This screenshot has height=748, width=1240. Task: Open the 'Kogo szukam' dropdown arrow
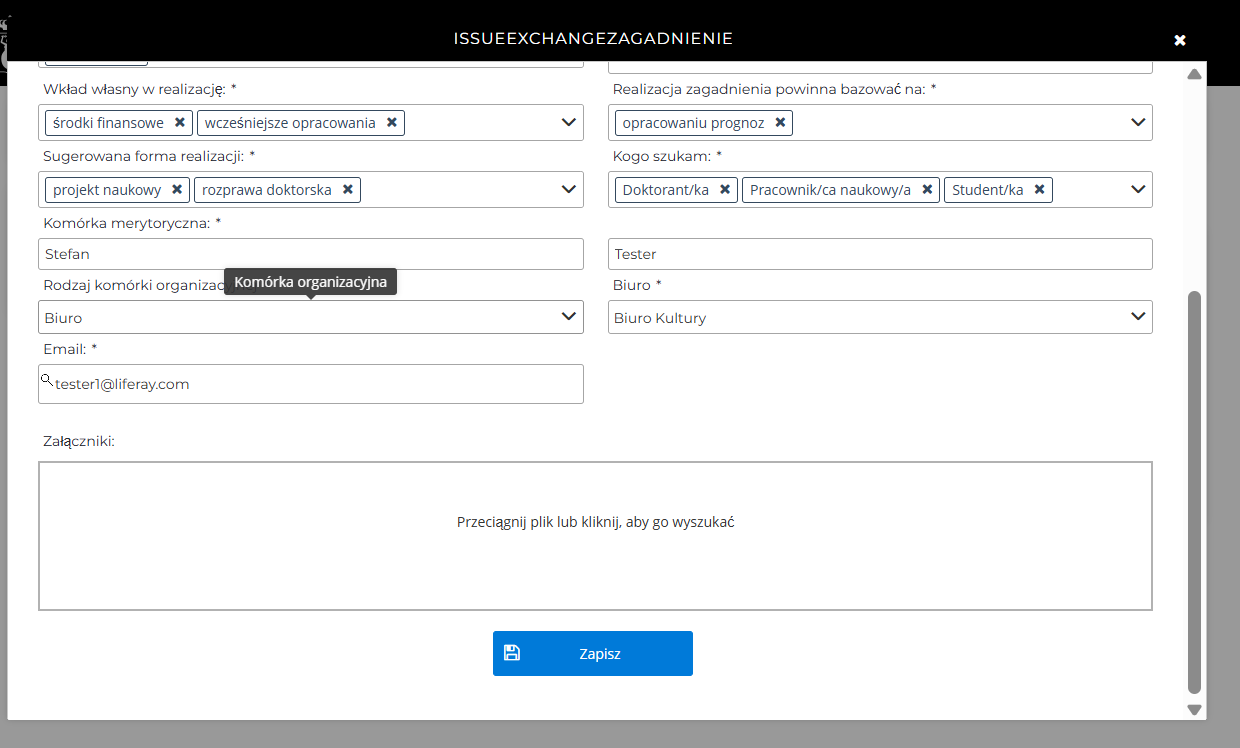1138,190
